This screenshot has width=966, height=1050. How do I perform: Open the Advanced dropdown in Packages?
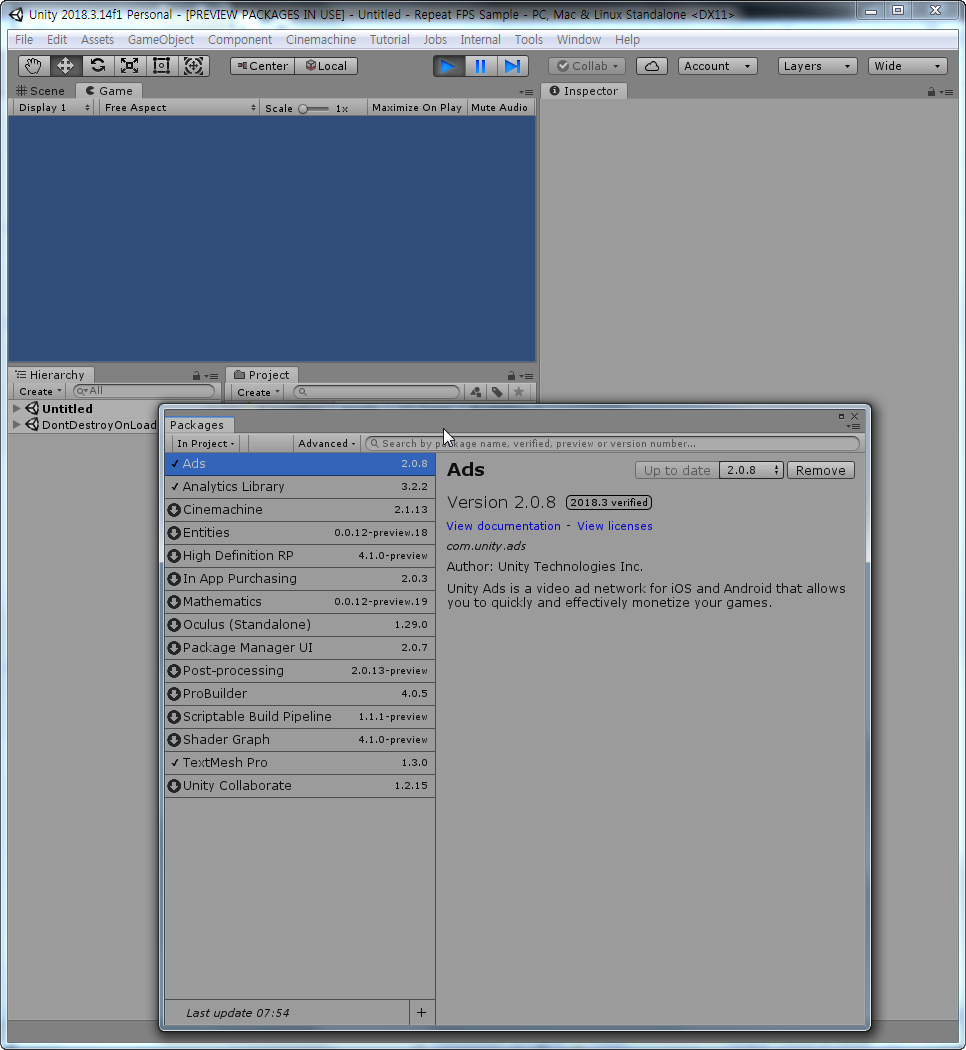(x=327, y=443)
